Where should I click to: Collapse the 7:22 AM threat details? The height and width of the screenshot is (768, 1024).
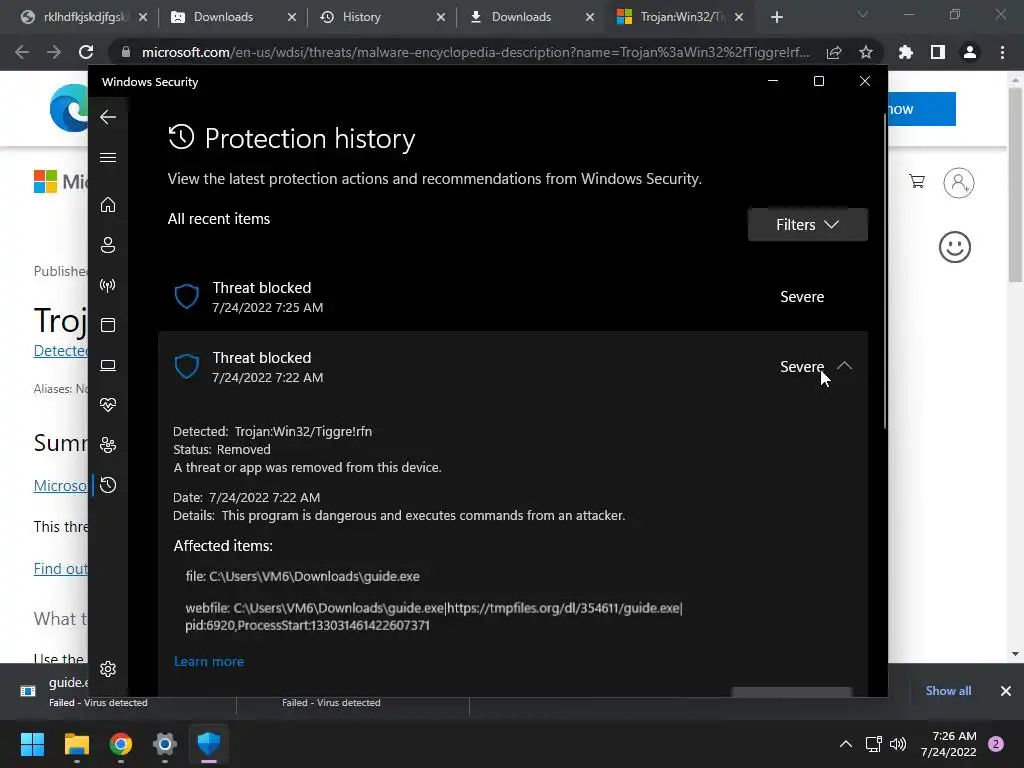pos(844,366)
